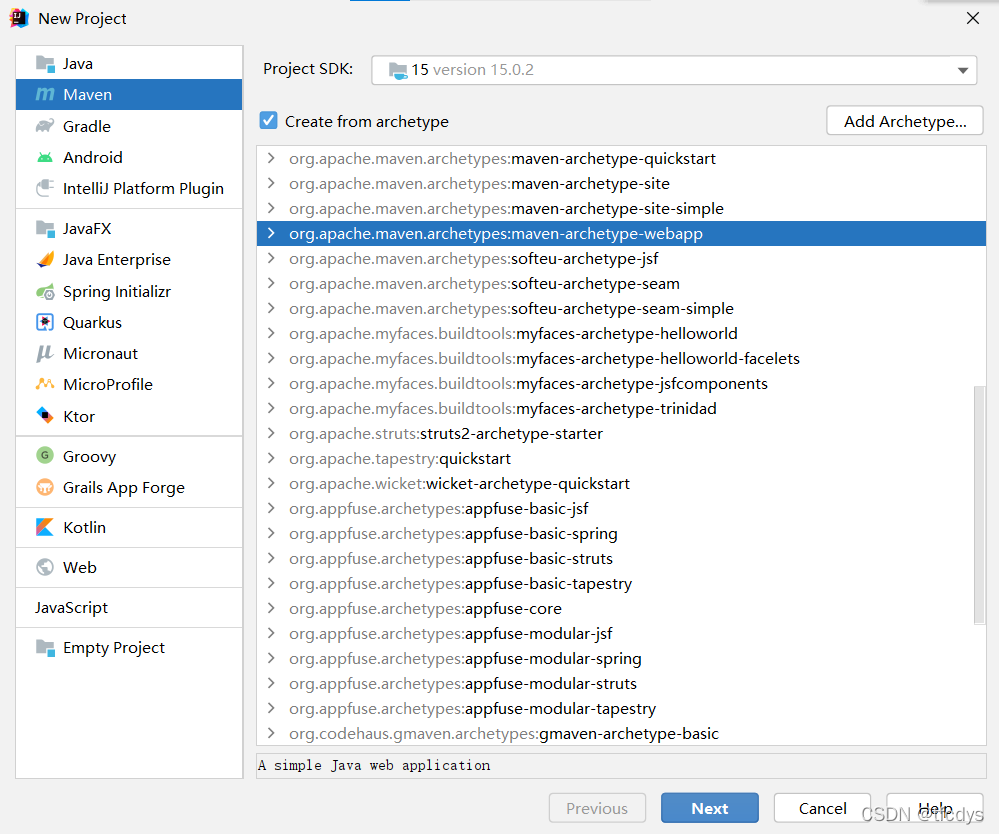Expand struts2-archetype-starter chevron
The width and height of the screenshot is (999, 834).
pyautogui.click(x=271, y=433)
